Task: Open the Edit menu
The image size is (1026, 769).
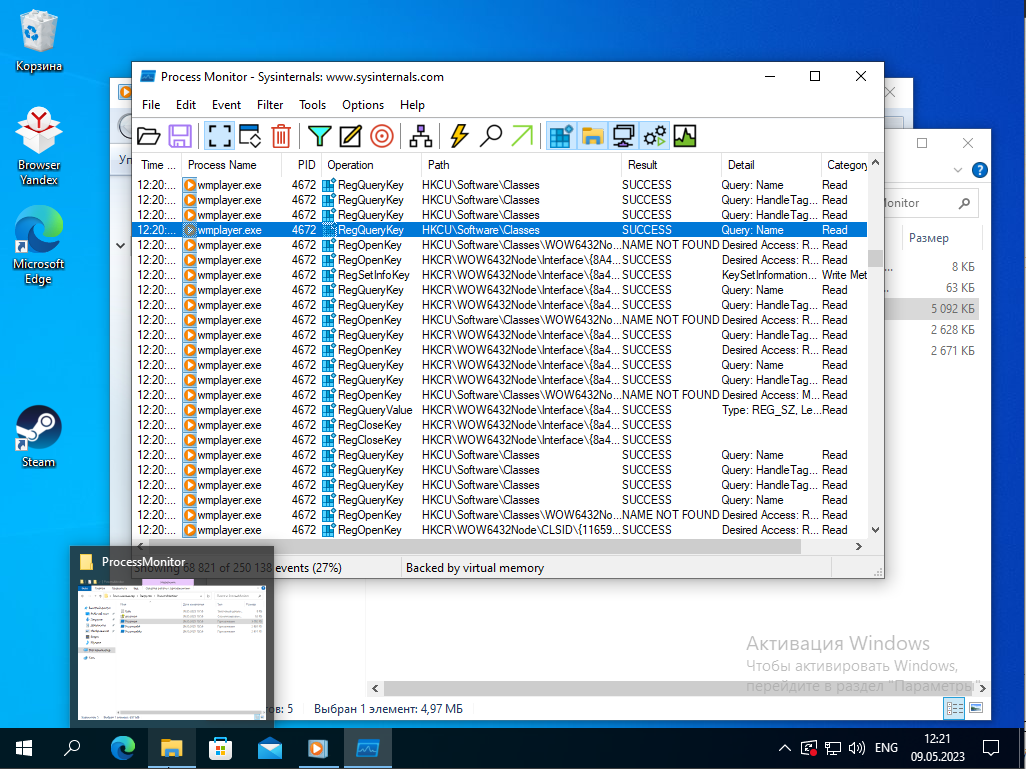Action: [186, 105]
